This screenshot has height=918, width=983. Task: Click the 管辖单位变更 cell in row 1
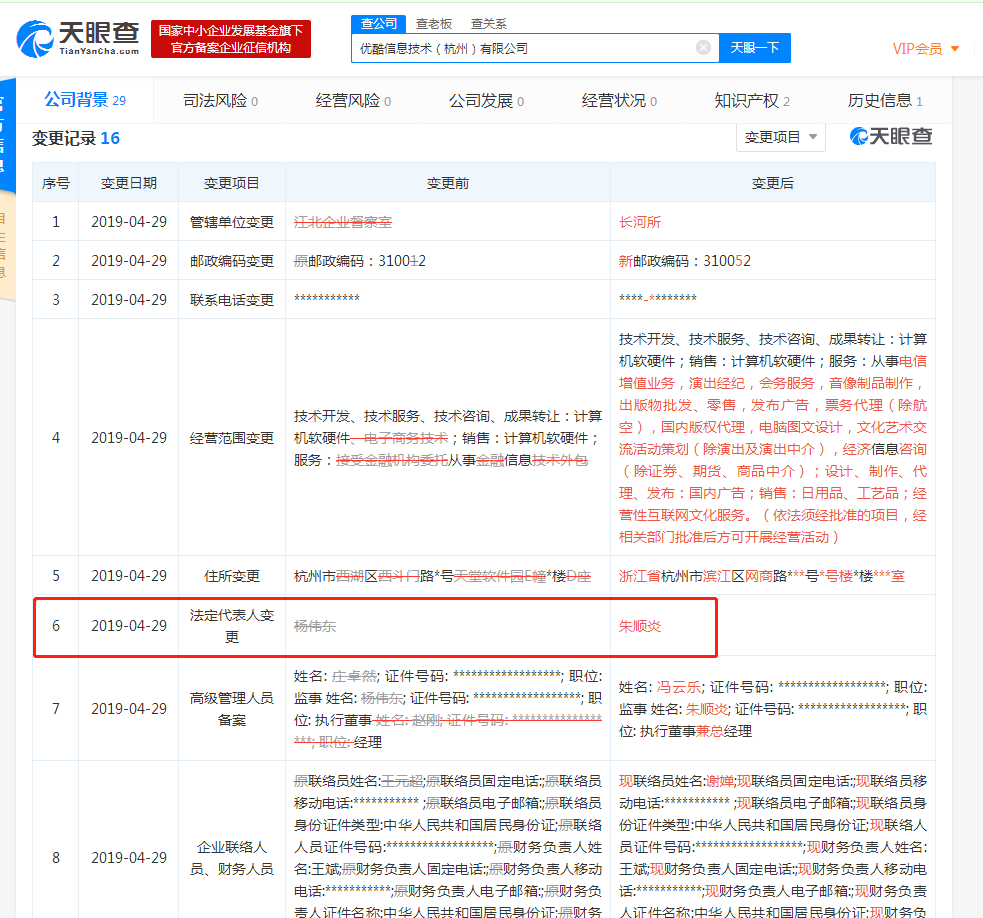(232, 222)
